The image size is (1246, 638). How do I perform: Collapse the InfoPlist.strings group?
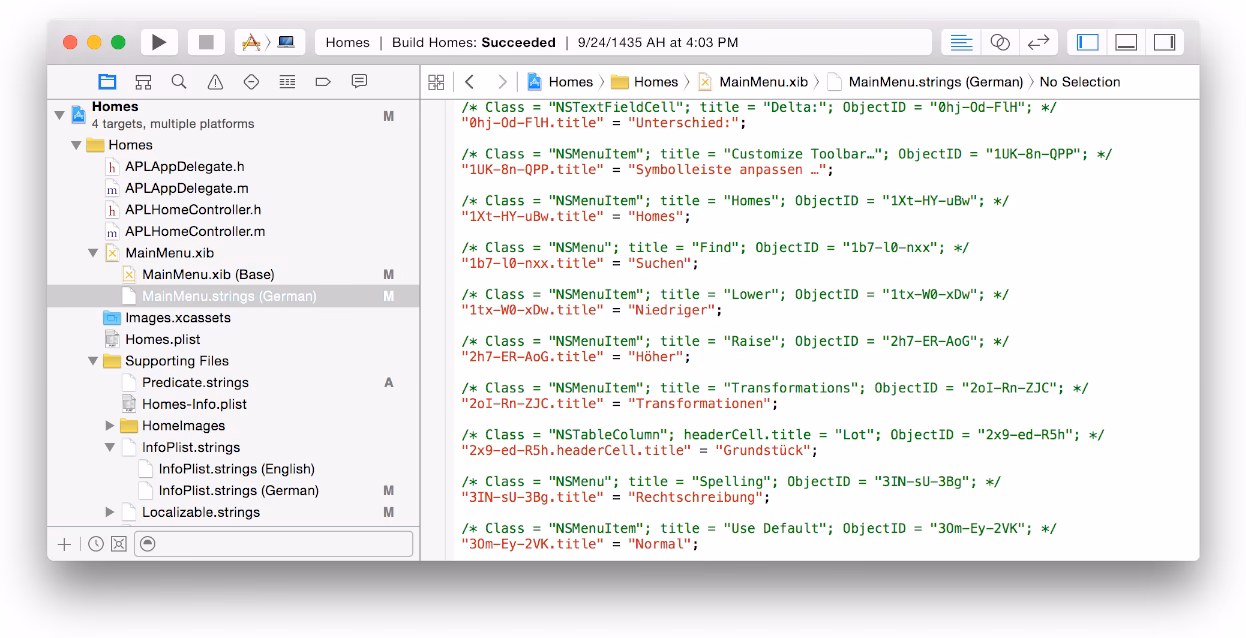point(110,447)
